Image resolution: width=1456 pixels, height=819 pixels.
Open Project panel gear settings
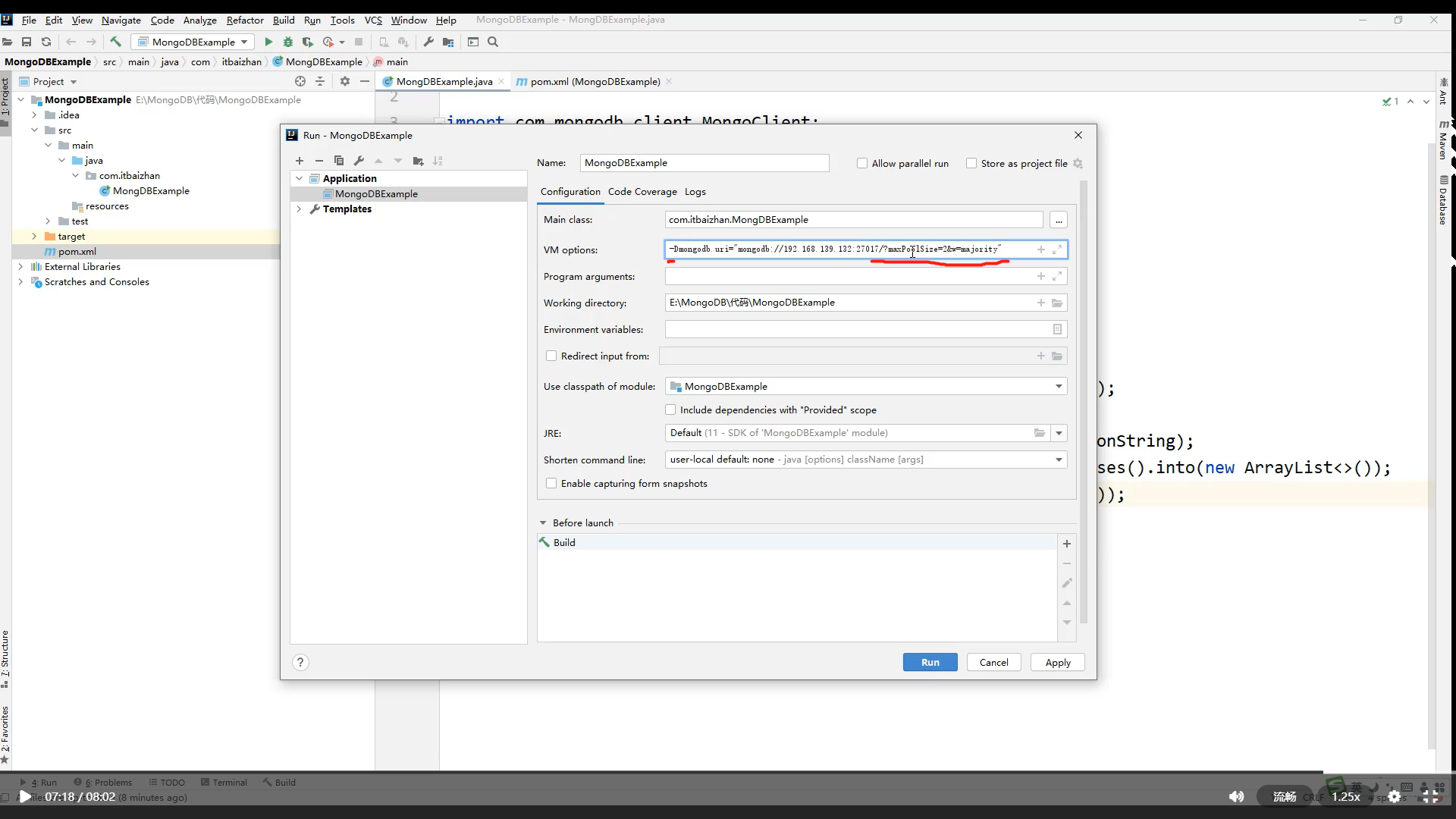coord(345,81)
